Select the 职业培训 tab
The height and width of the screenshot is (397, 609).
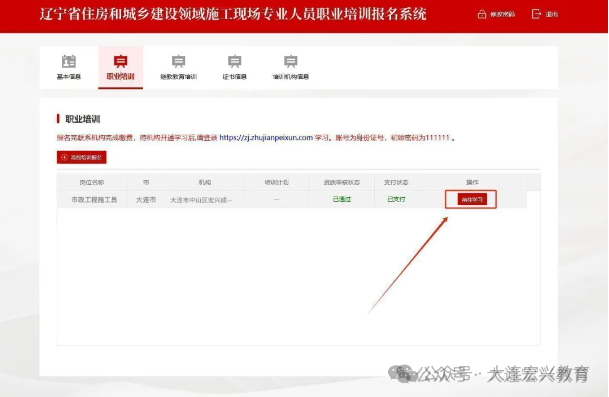pos(120,68)
